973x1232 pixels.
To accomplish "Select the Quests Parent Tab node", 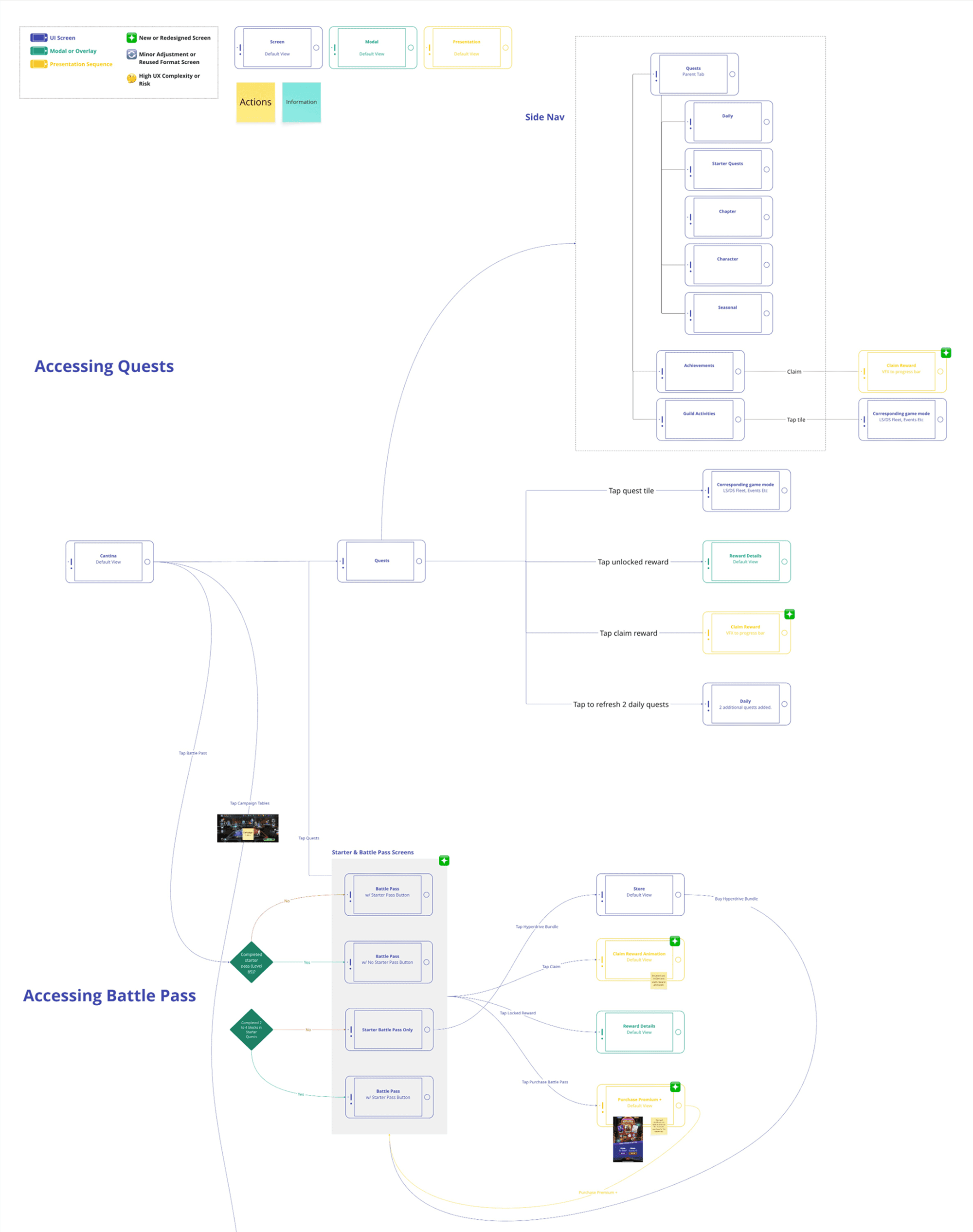I will pos(694,74).
